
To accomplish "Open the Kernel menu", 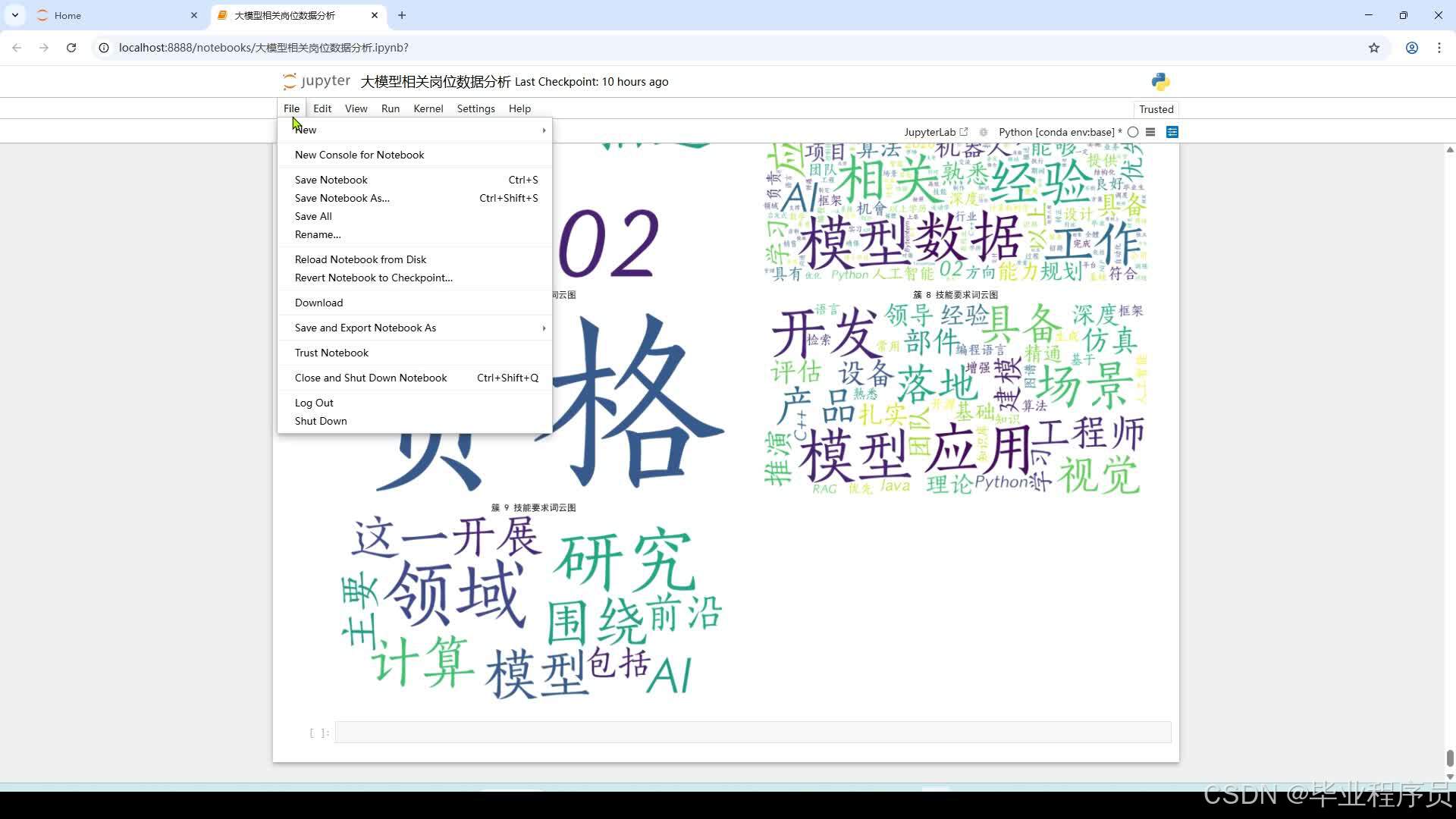I will click(x=428, y=108).
